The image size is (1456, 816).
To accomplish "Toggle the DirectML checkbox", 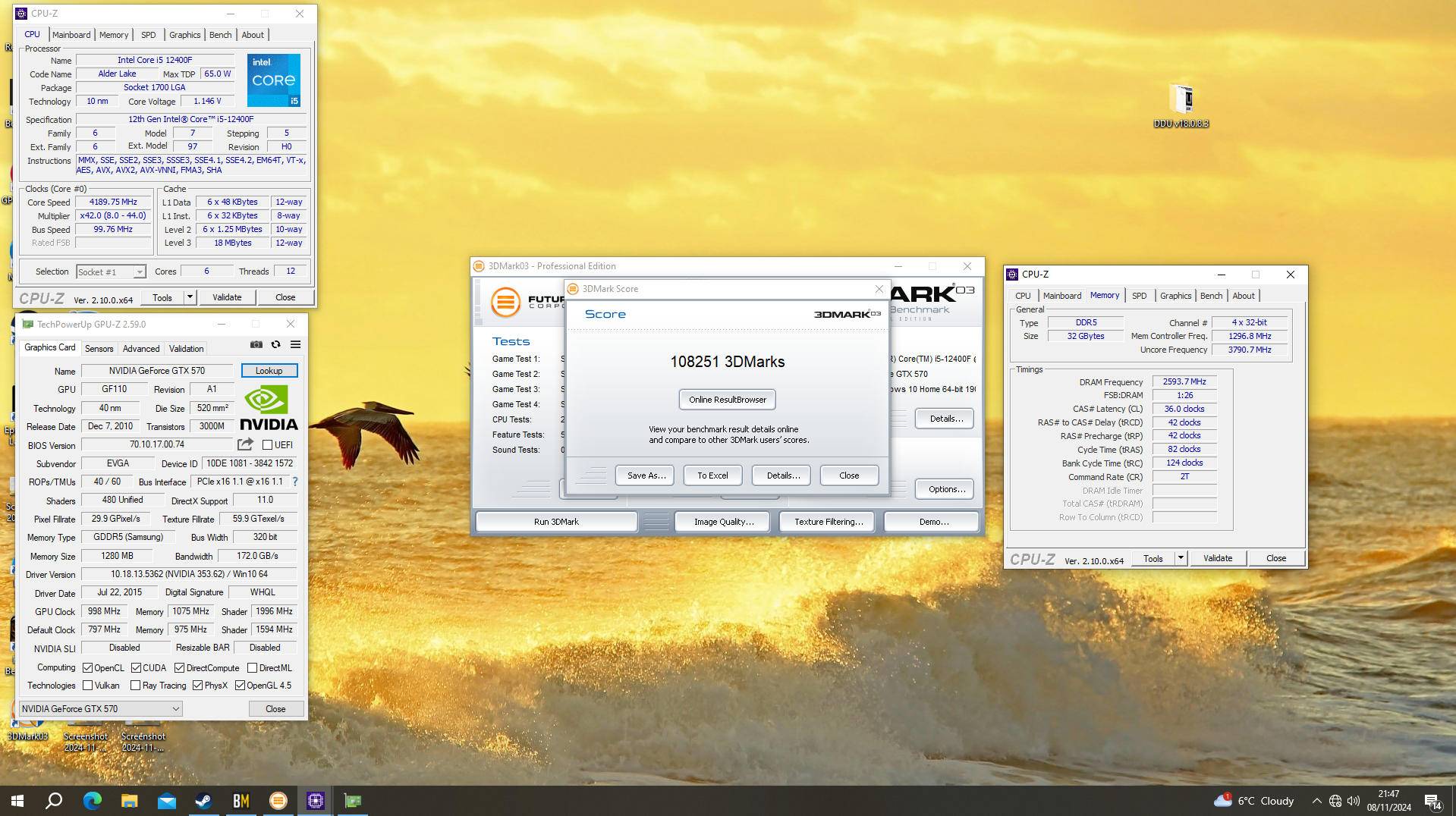I will [x=252, y=668].
